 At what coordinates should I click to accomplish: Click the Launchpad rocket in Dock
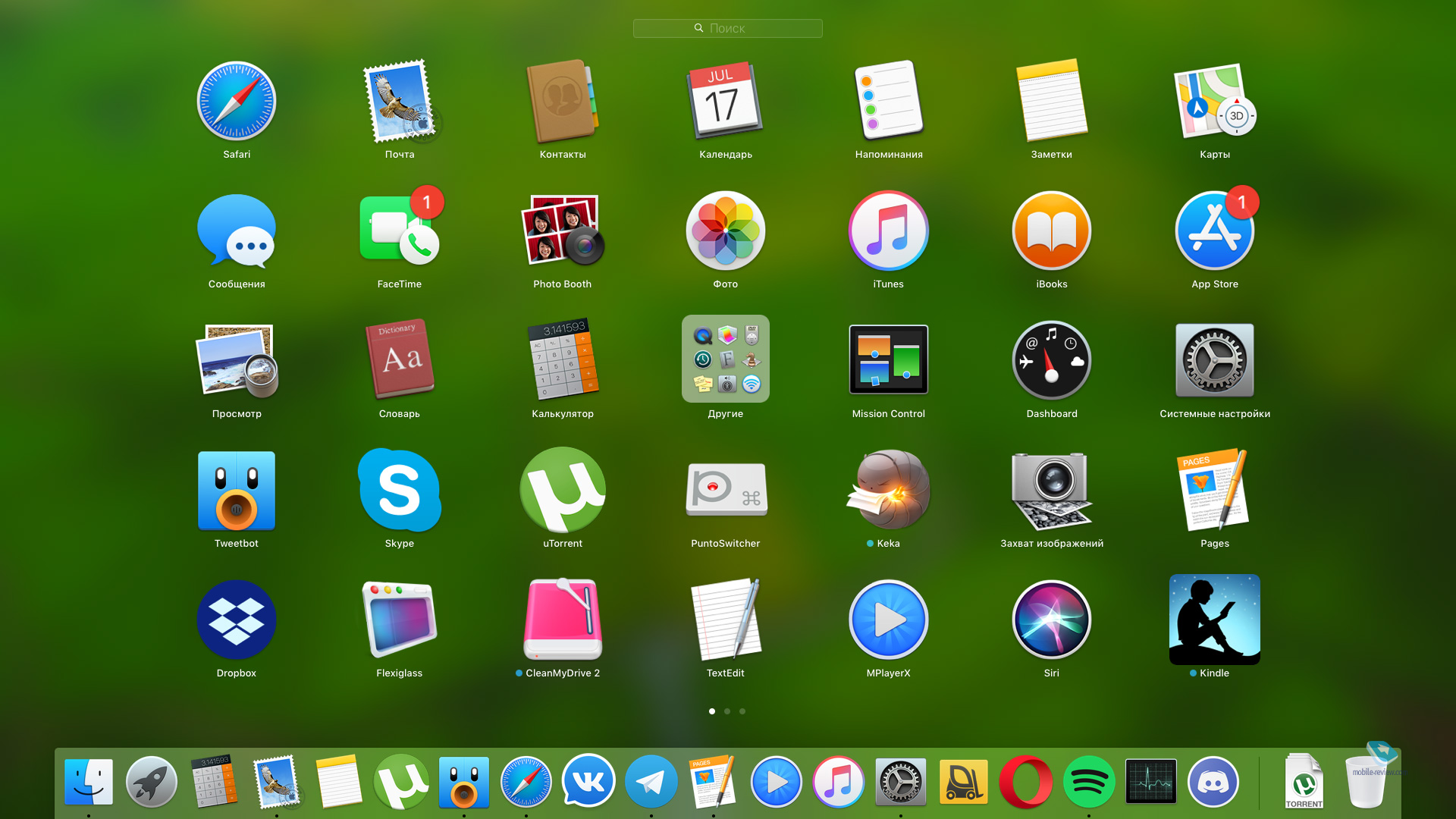[x=151, y=782]
